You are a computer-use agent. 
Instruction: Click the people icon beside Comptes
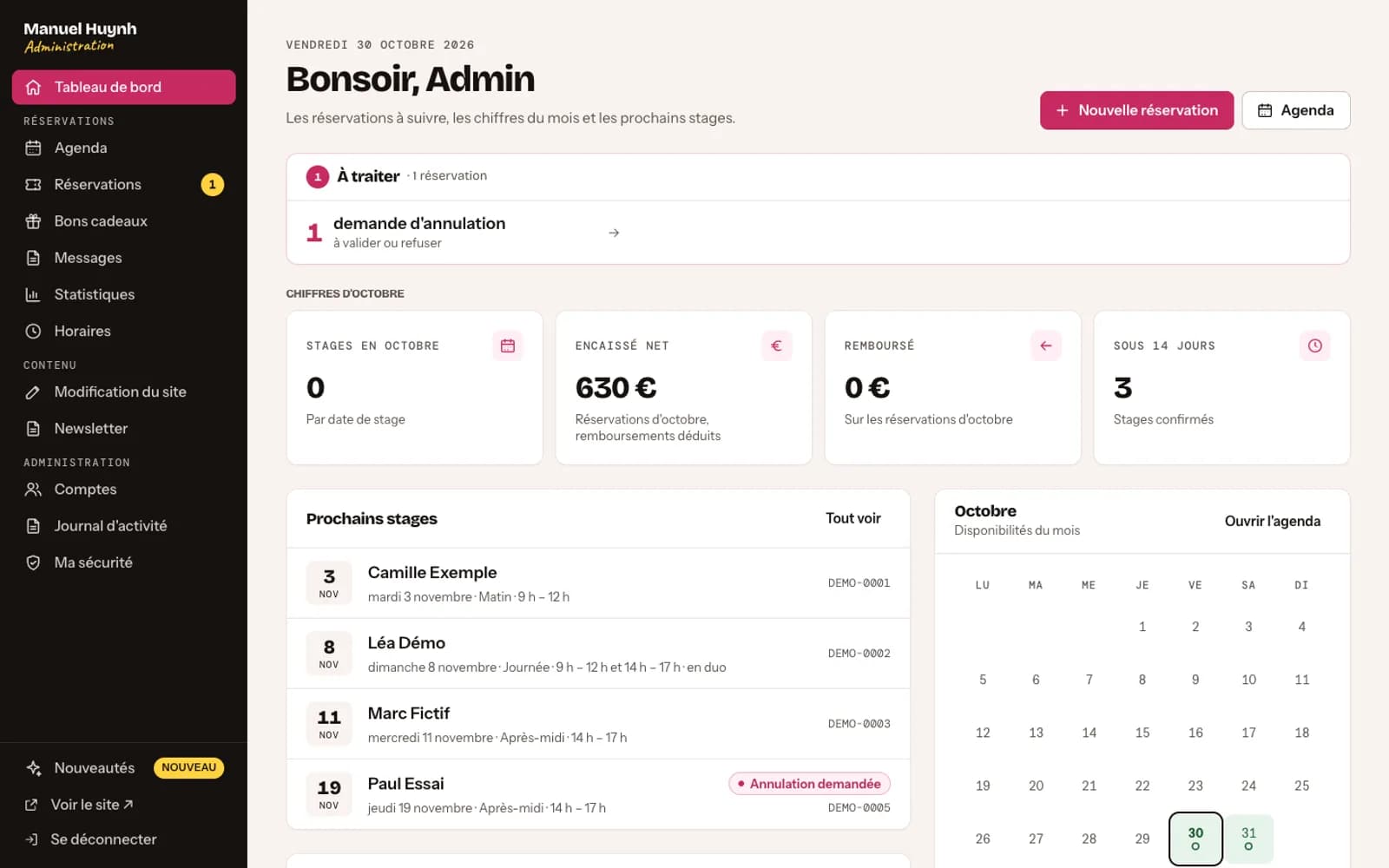click(33, 490)
